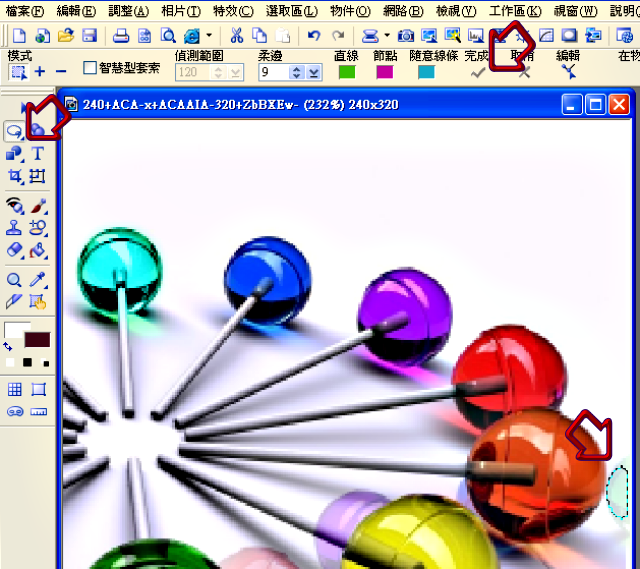This screenshot has width=640, height=569.
Task: Click the frame and shadow toolbar icon
Action: (569, 36)
